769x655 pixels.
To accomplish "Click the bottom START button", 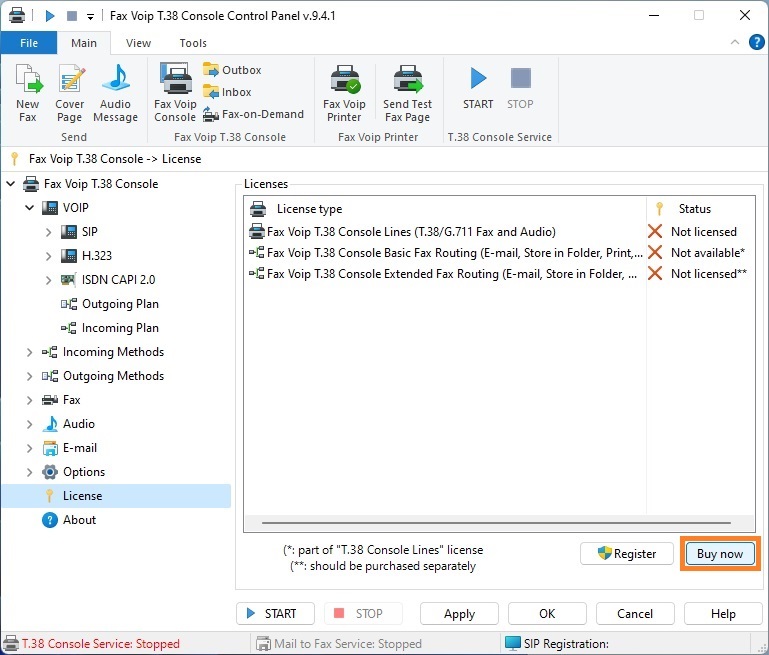I will [275, 613].
